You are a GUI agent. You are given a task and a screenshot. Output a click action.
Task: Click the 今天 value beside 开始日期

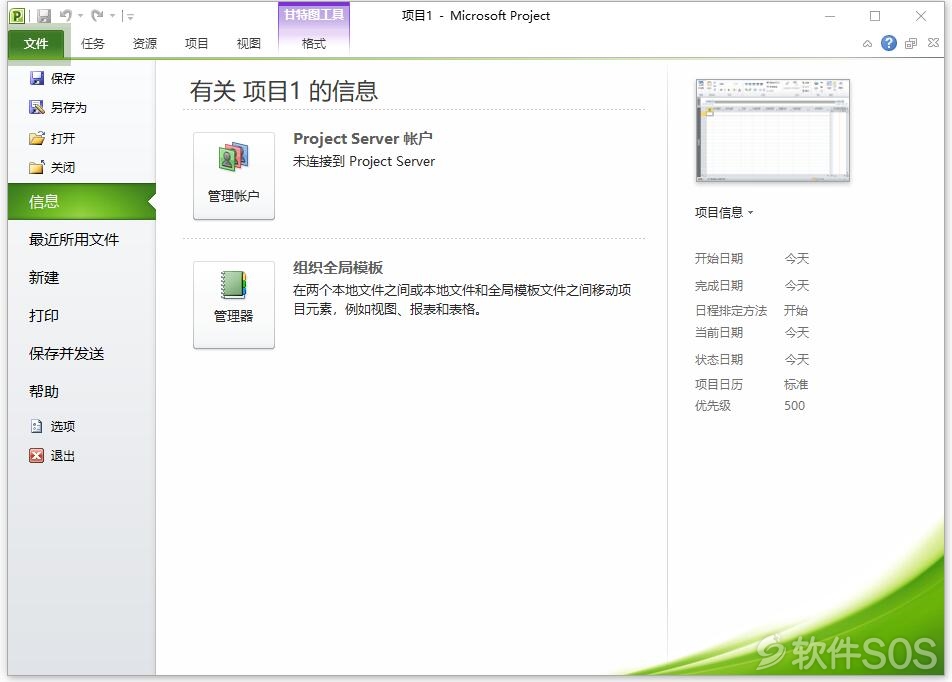pyautogui.click(x=797, y=259)
